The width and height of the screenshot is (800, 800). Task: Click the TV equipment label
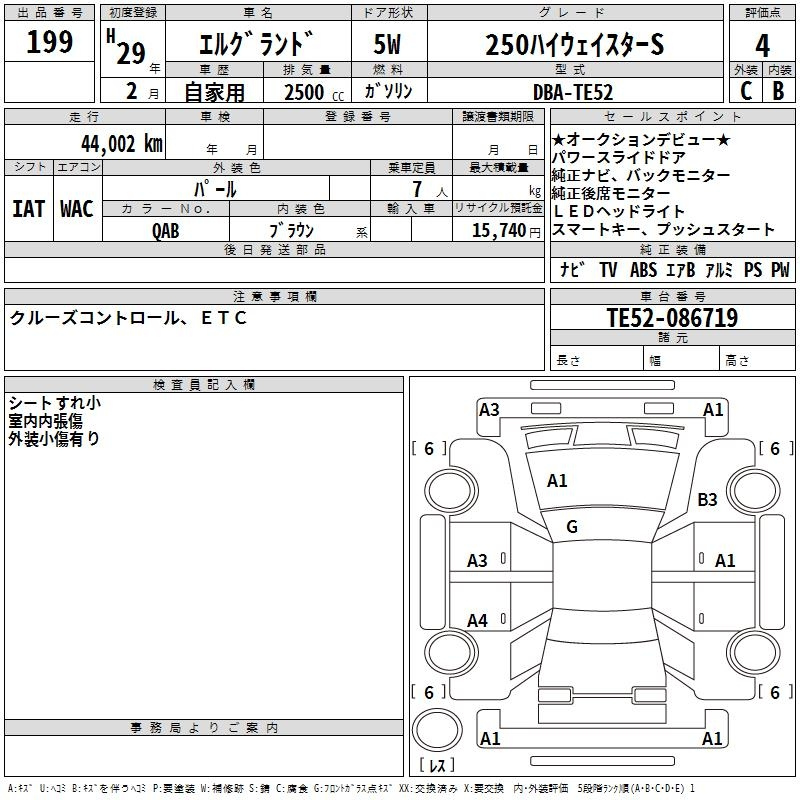coord(608,269)
